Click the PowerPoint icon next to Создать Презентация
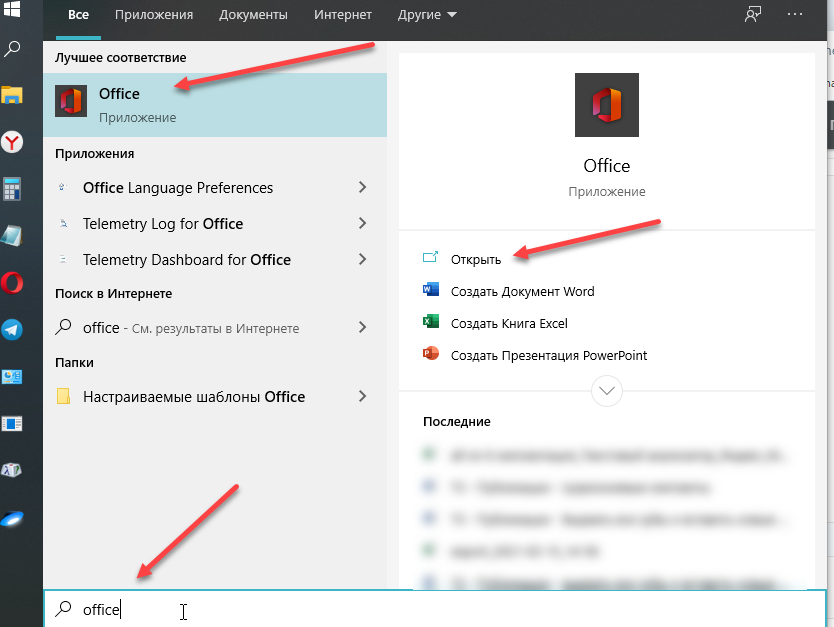 (x=430, y=353)
